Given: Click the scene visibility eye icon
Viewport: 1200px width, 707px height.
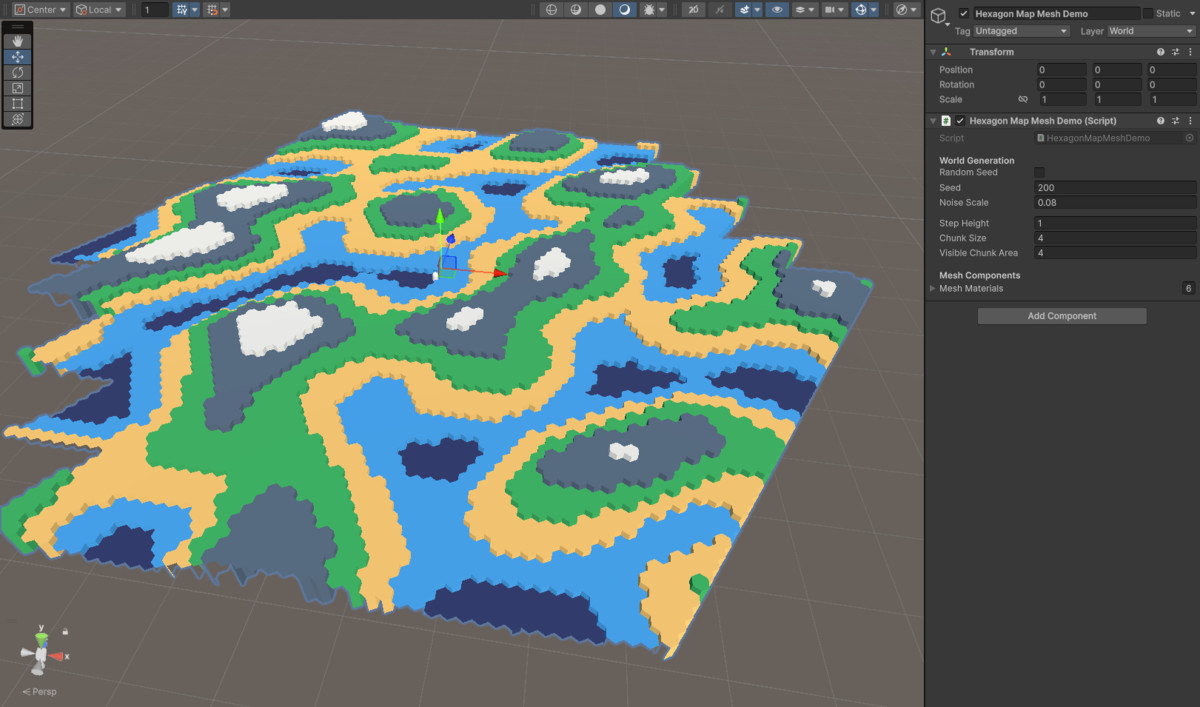Looking at the screenshot, I should click(777, 9).
